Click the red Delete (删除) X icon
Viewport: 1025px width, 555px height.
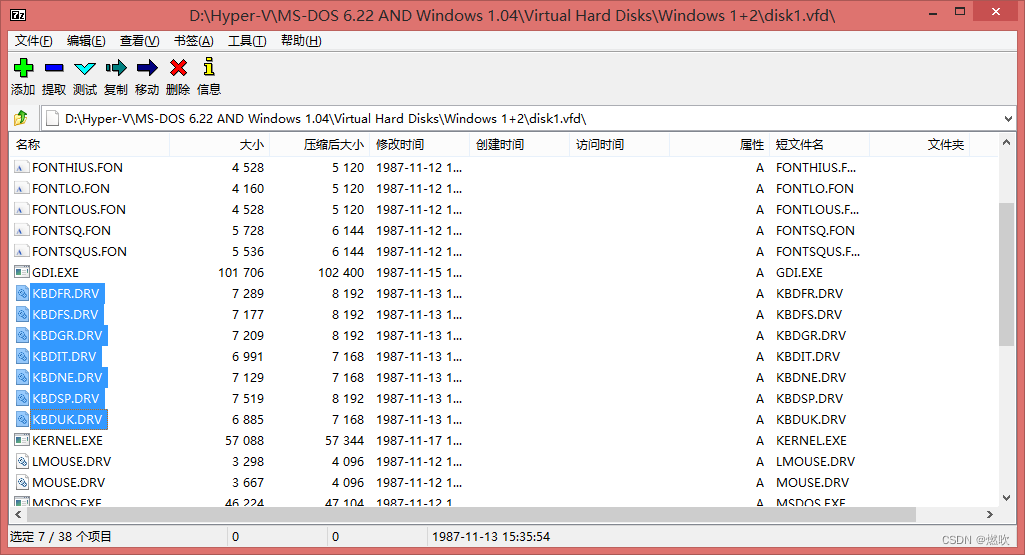pyautogui.click(x=178, y=67)
